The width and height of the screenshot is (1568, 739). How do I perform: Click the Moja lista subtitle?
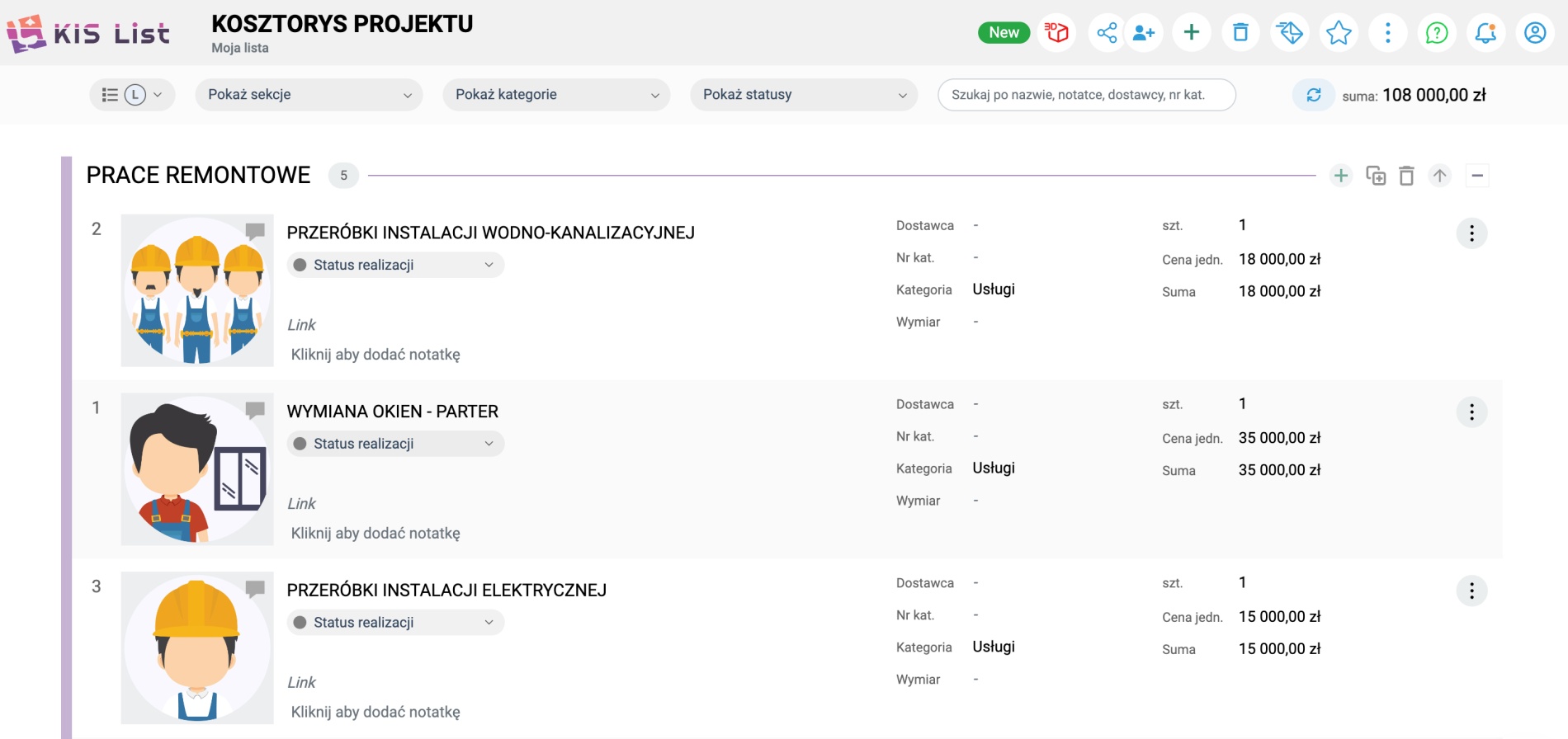click(240, 48)
